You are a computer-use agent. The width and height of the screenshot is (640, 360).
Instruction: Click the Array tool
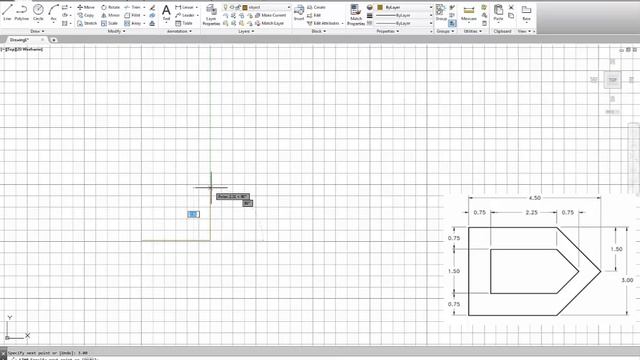132,23
